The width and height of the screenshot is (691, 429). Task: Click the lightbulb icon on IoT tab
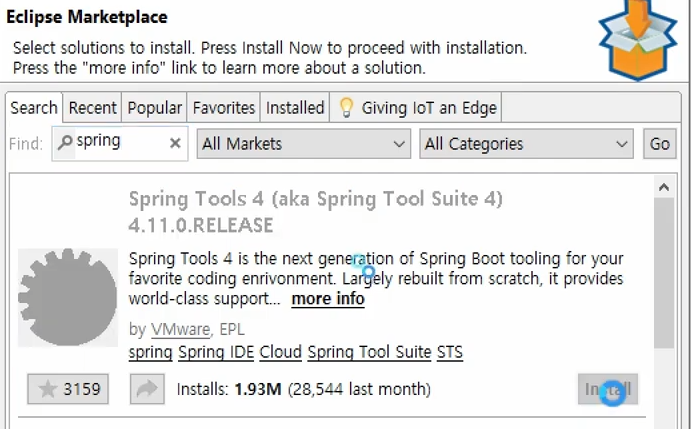[x=346, y=108]
